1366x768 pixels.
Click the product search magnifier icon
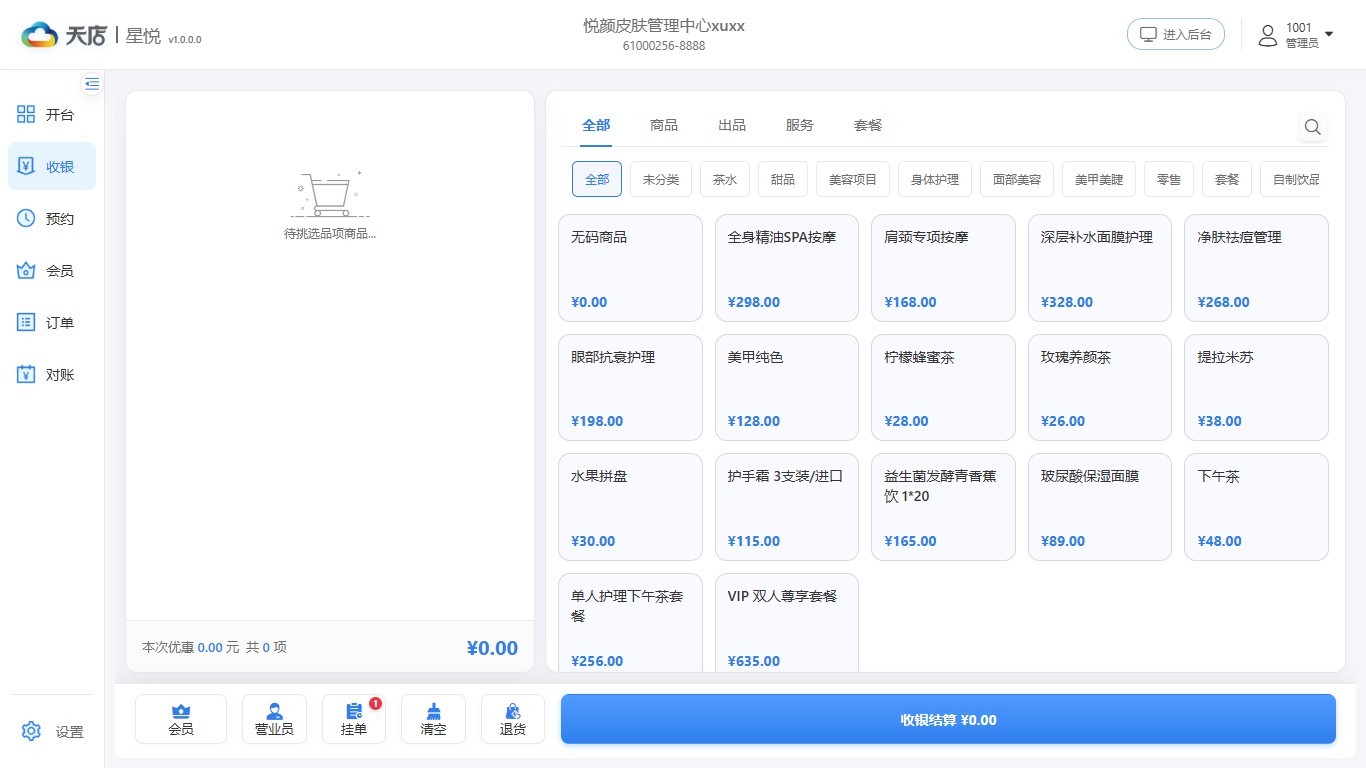pyautogui.click(x=1313, y=127)
